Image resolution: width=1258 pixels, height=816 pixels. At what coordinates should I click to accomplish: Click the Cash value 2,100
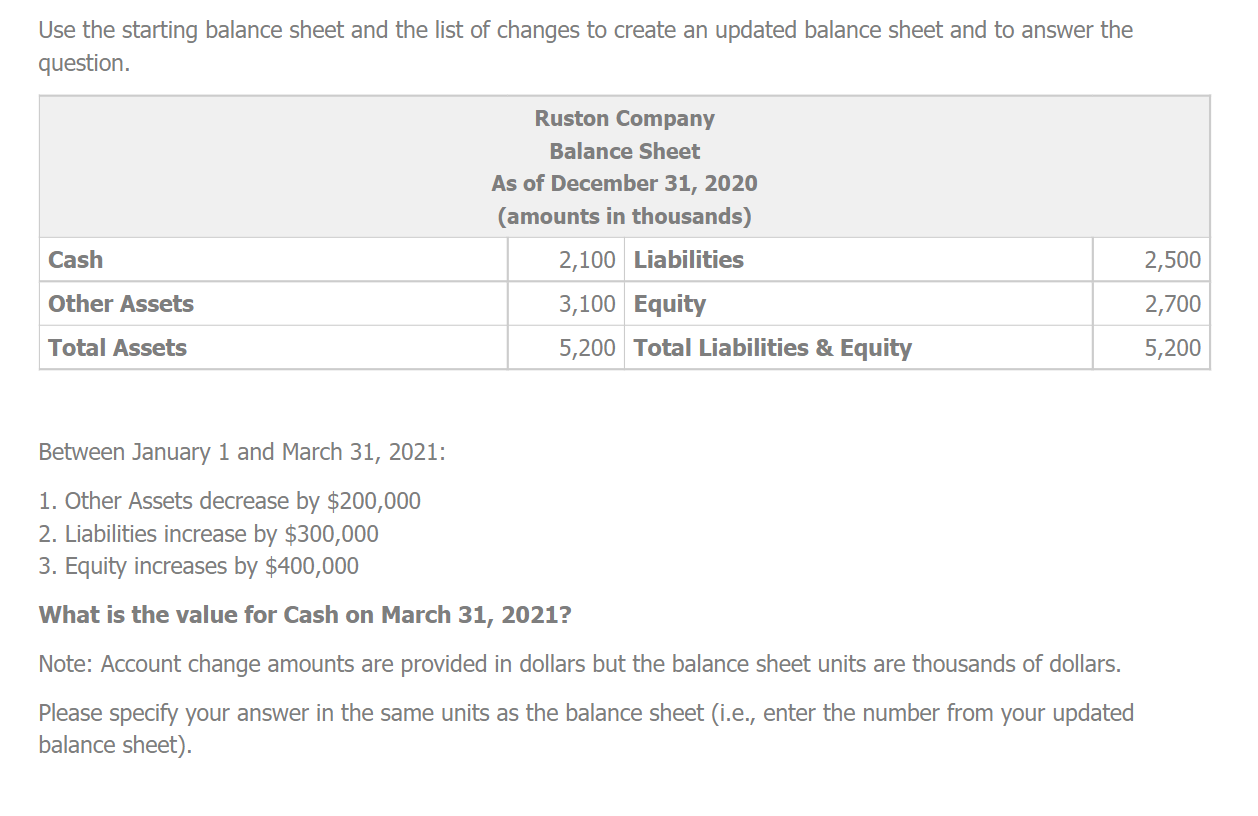coord(587,260)
